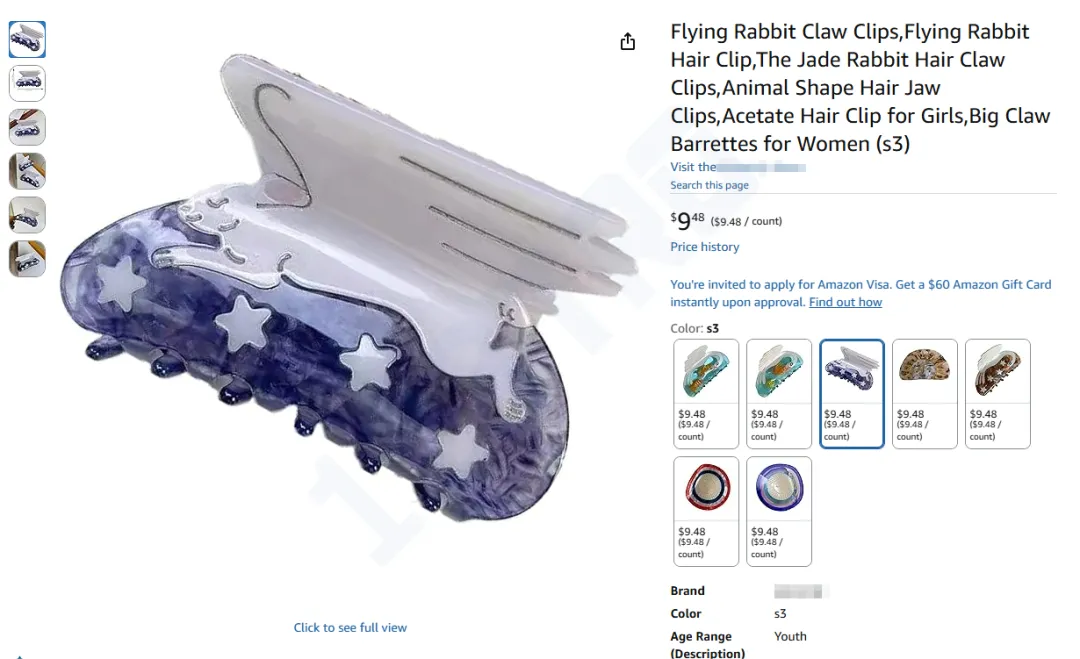Click the Search this page link
Image resolution: width=1080 pixels, height=659 pixels.
point(709,185)
